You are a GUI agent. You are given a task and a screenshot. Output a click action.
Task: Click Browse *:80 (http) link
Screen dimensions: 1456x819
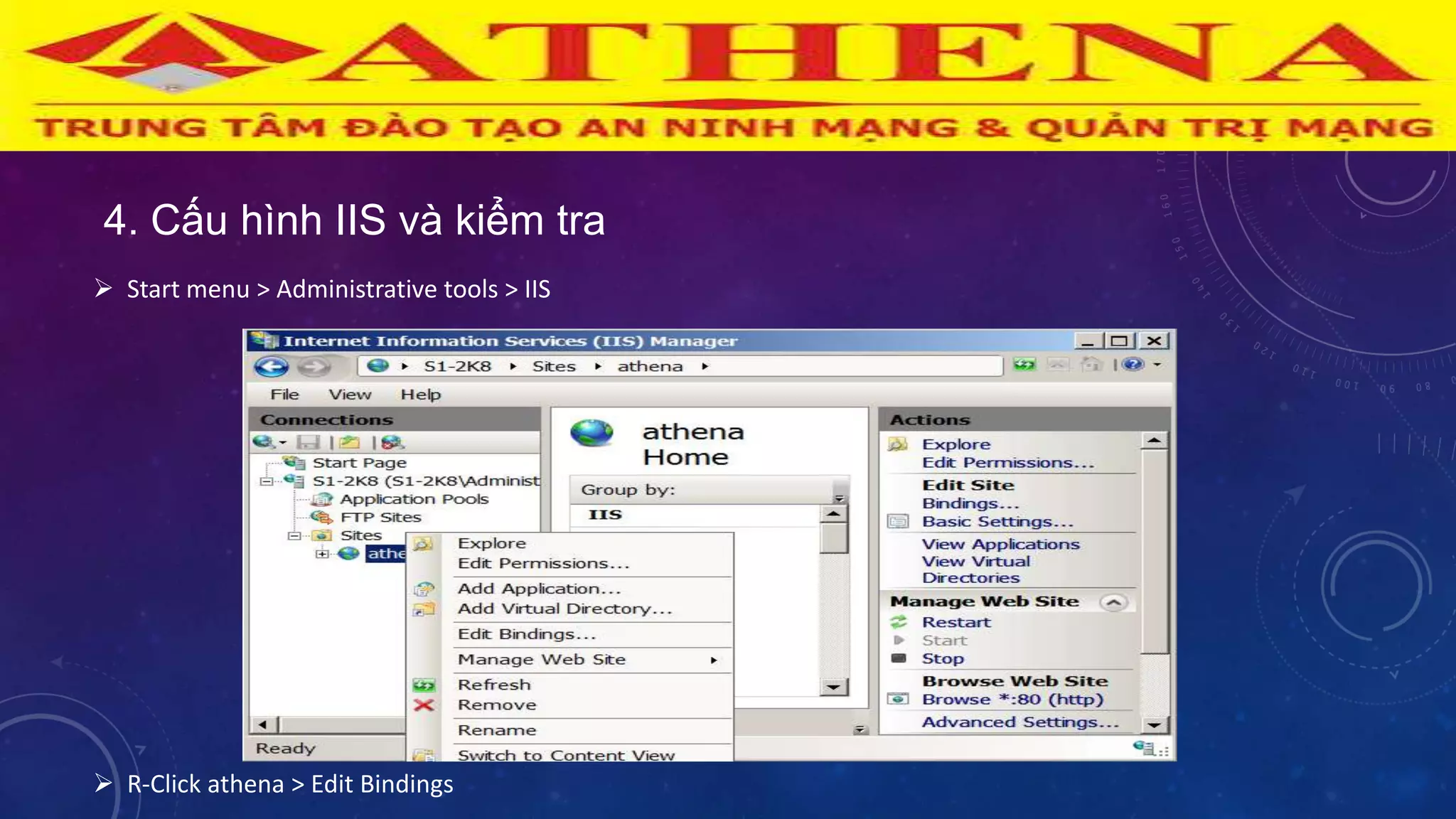[1013, 700]
